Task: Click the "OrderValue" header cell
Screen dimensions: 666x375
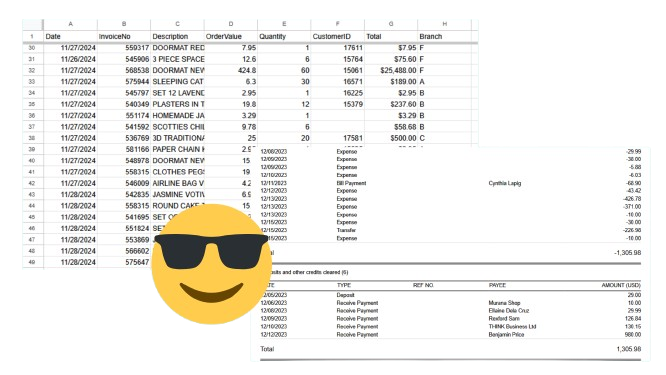Action: tap(231, 37)
